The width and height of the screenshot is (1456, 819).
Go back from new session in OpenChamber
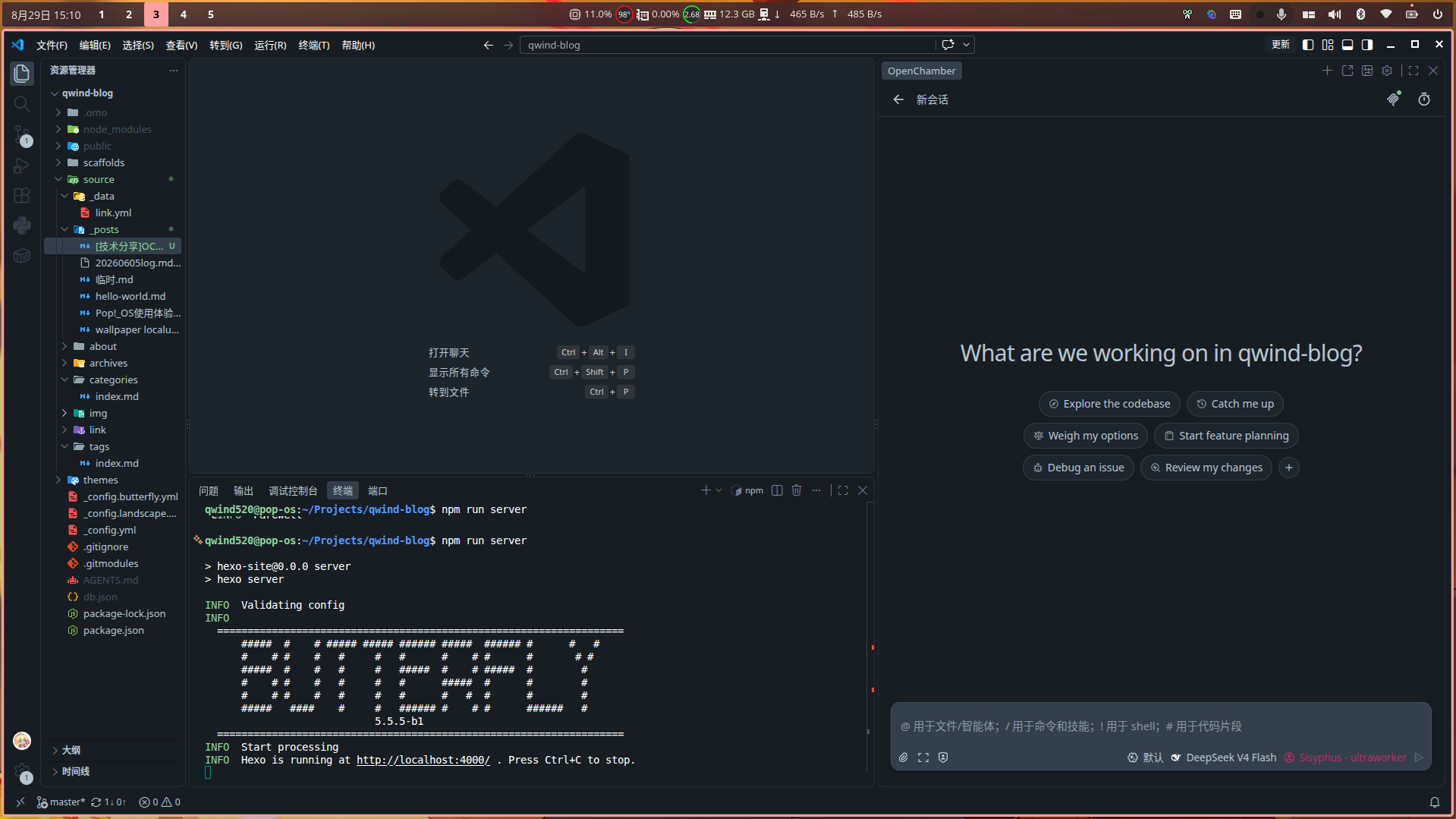tap(898, 99)
